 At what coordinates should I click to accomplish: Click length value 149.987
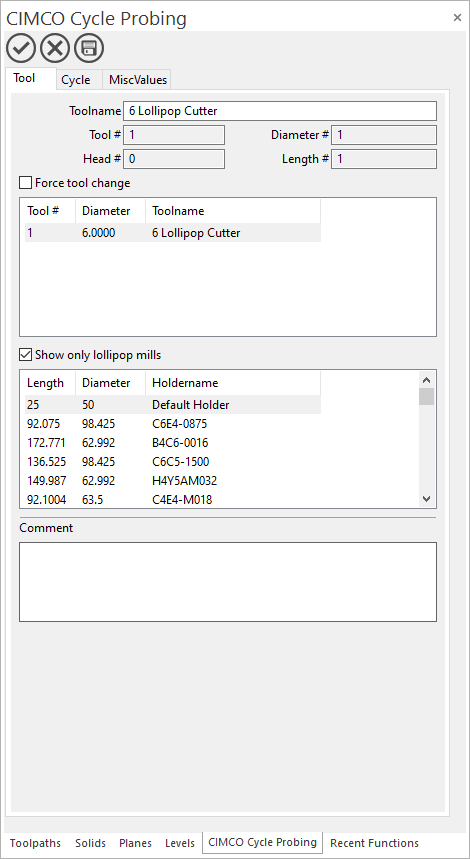pyautogui.click(x=47, y=481)
